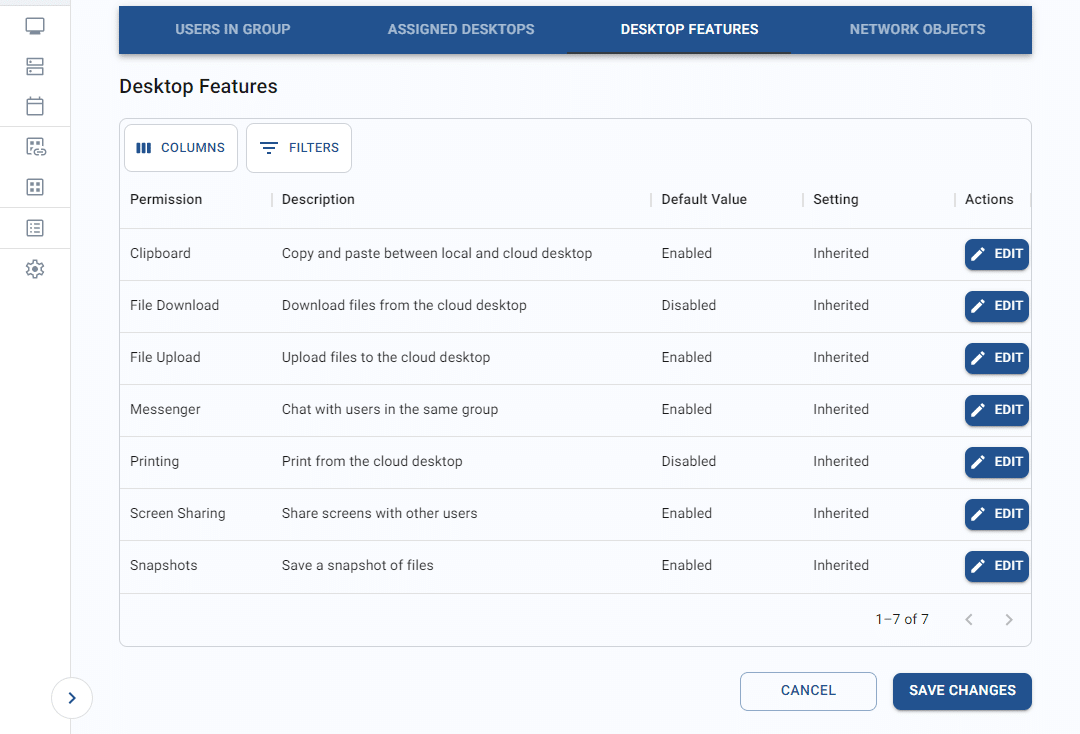Click the previous page chevron in pagination
The width and height of the screenshot is (1080, 734).
tap(968, 619)
